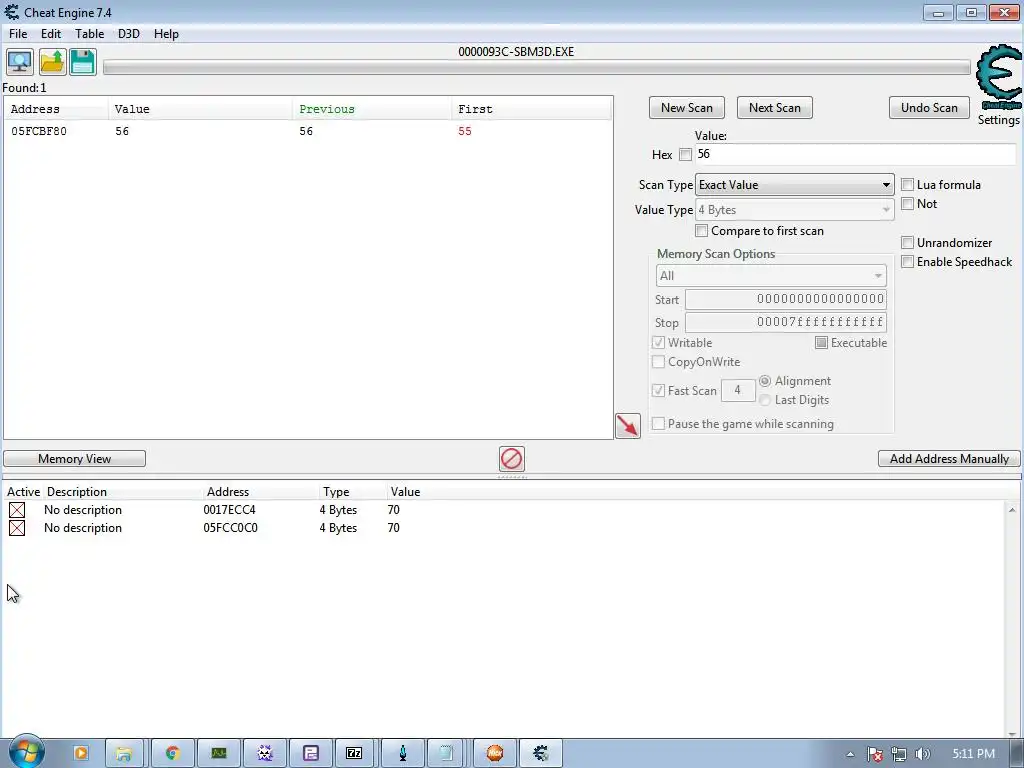Screen dimensions: 1024x768
Task: Click the network tray icon
Action: click(899, 754)
